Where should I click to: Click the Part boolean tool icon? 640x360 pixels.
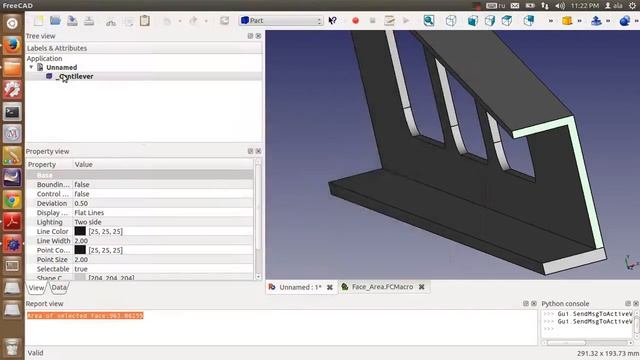(624, 20)
